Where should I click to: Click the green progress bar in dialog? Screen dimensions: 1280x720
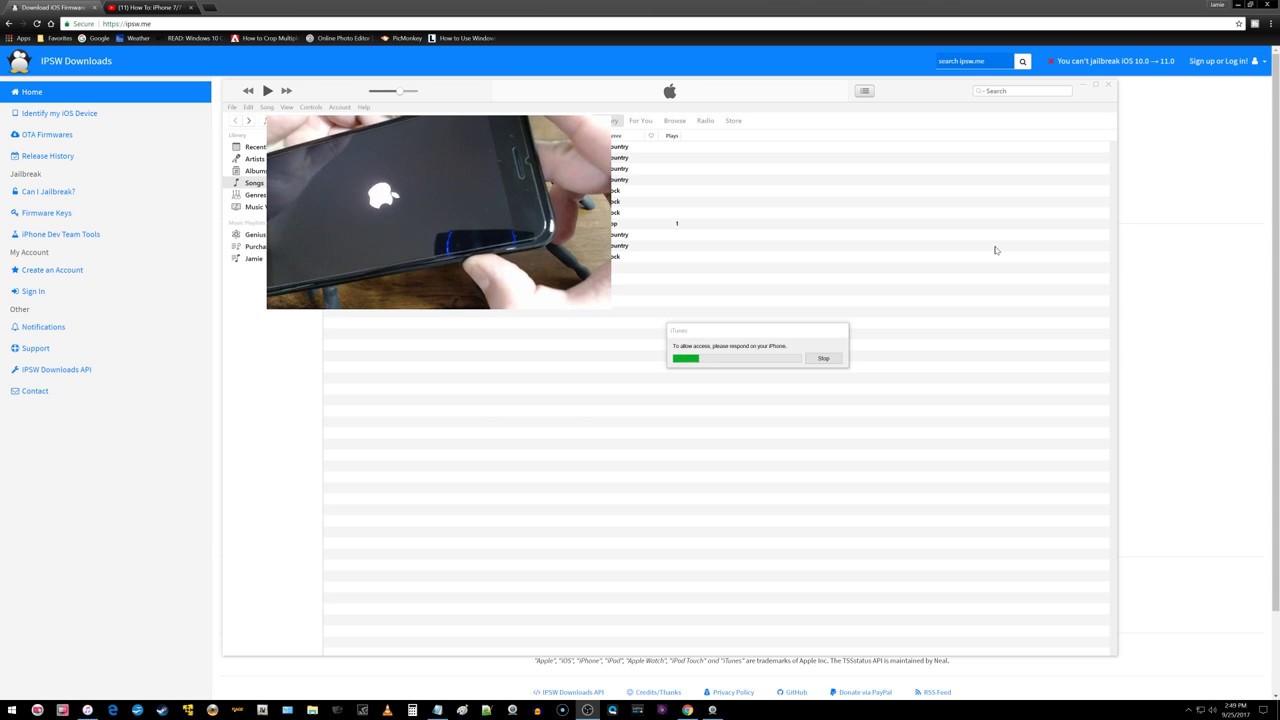(686, 358)
